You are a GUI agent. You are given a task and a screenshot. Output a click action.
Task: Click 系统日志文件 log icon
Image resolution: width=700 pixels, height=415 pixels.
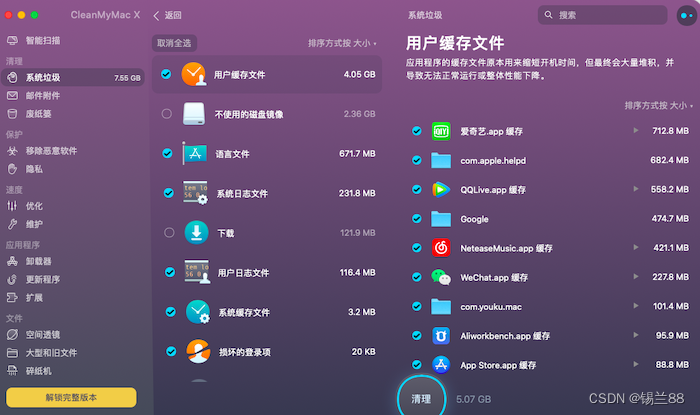196,193
